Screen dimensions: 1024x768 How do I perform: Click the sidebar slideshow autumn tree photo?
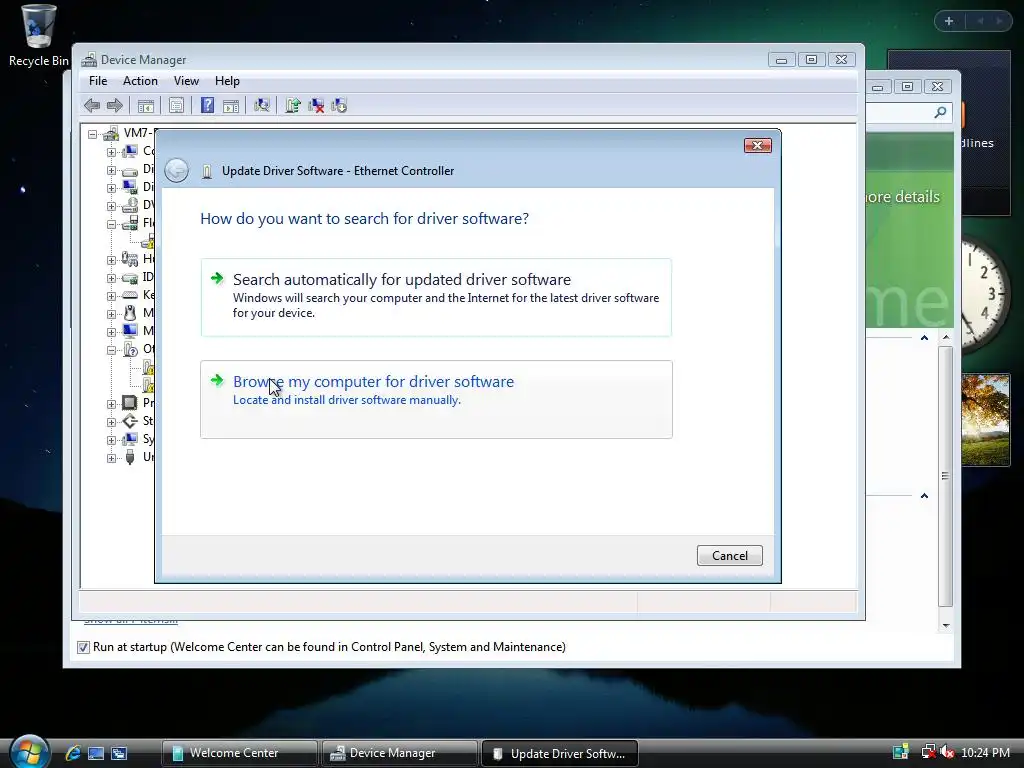click(985, 419)
